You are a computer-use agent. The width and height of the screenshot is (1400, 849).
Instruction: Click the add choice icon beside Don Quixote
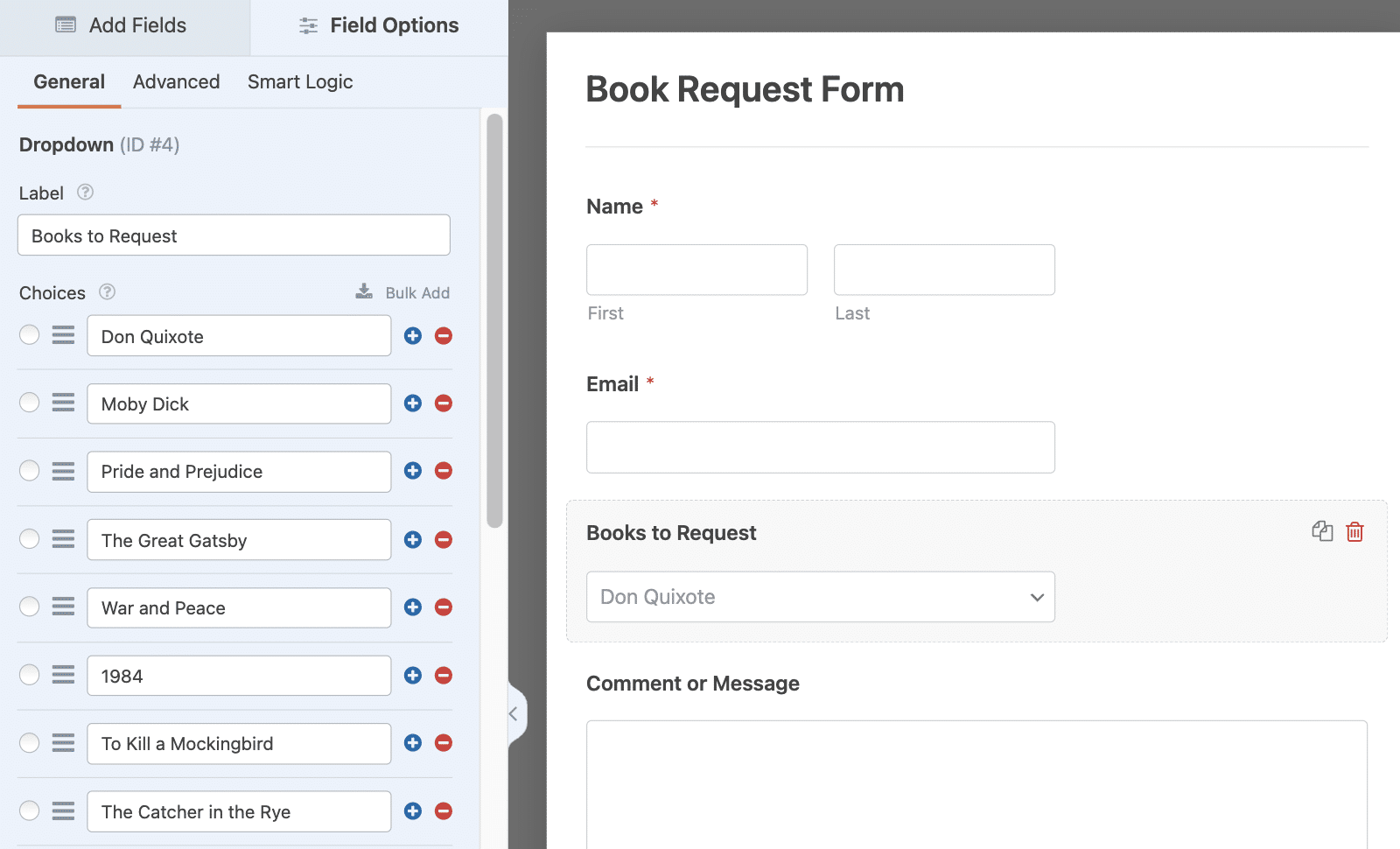point(413,336)
